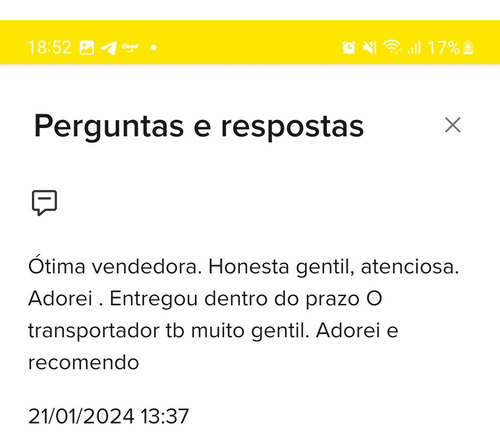Tap the gallery image notification icon
Viewport: 500px width, 444px height.
click(87, 47)
